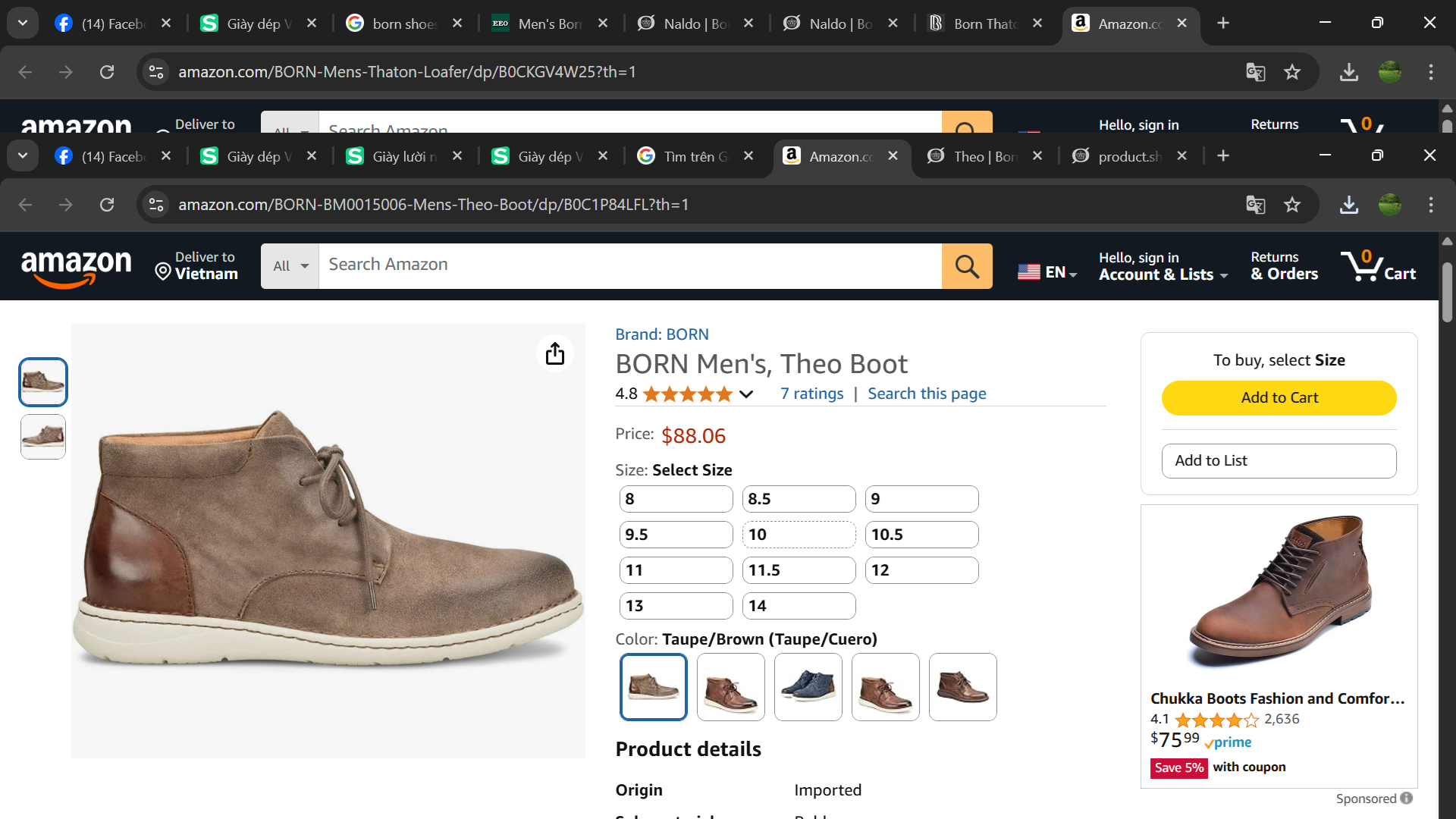Screen dimensions: 1456x819
Task: Open Returns & Orders
Action: pyautogui.click(x=1285, y=266)
